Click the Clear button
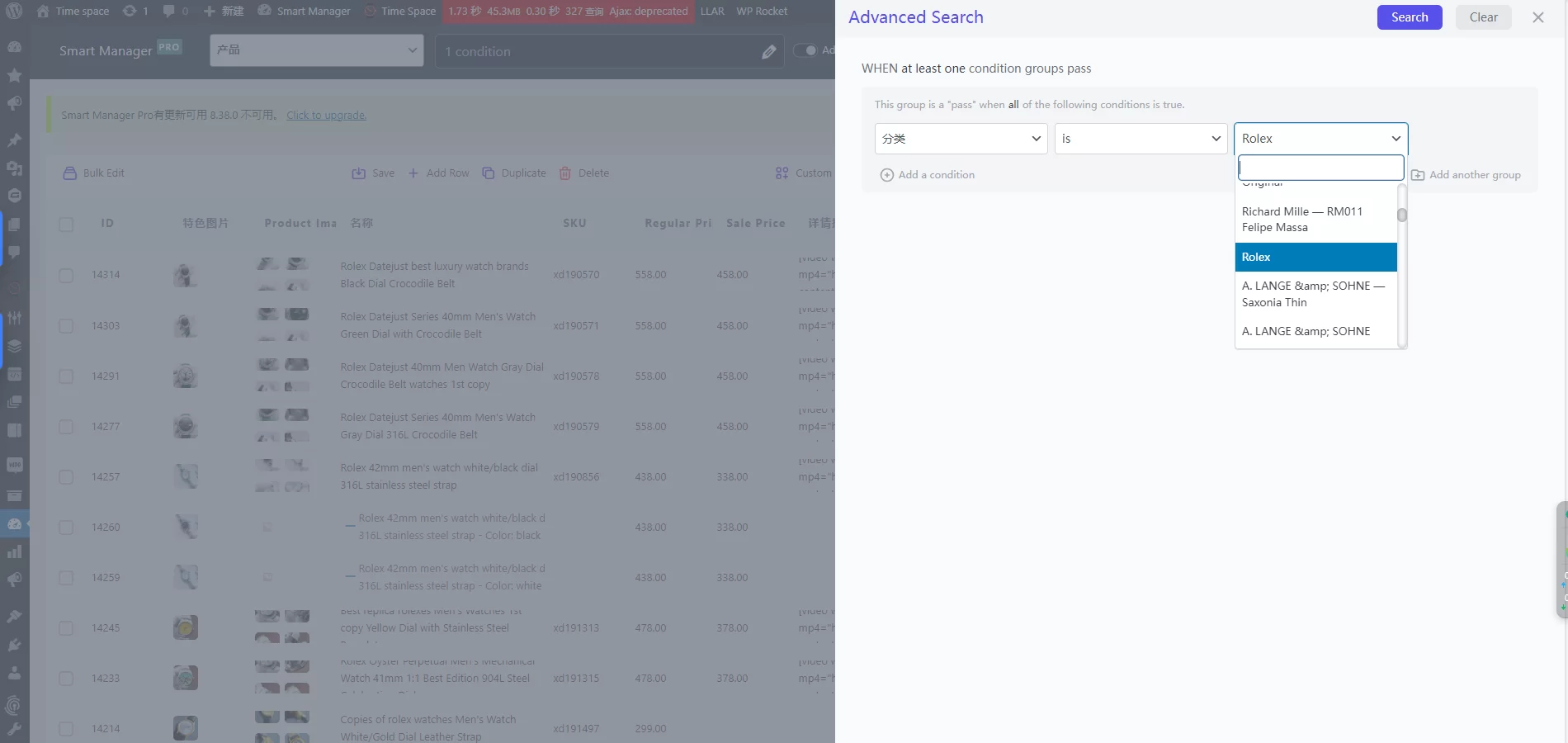The height and width of the screenshot is (743, 1568). pyautogui.click(x=1483, y=17)
